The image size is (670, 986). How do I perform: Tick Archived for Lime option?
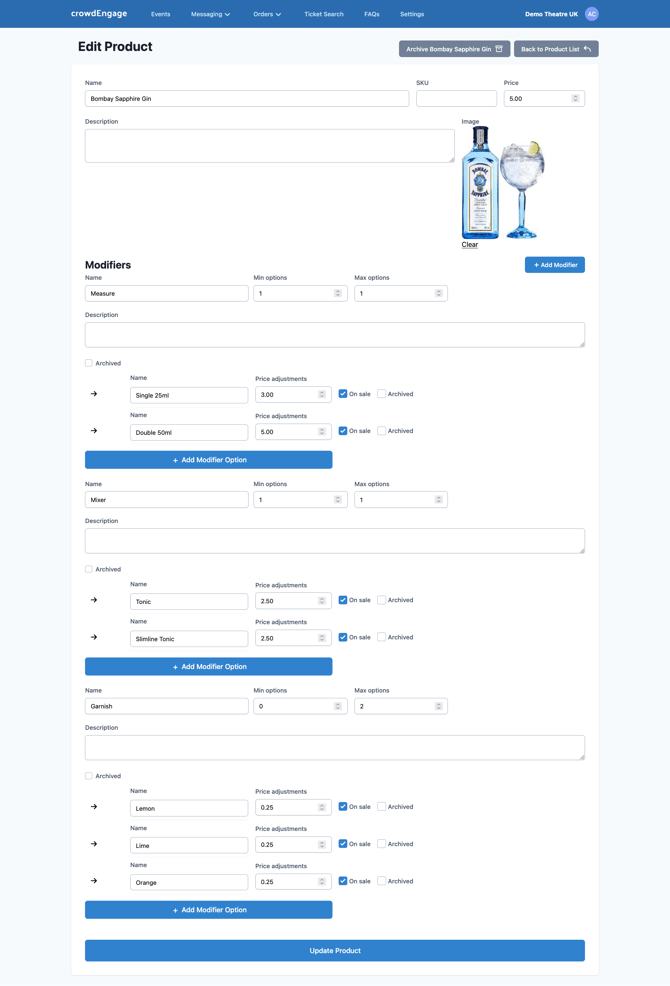point(381,844)
